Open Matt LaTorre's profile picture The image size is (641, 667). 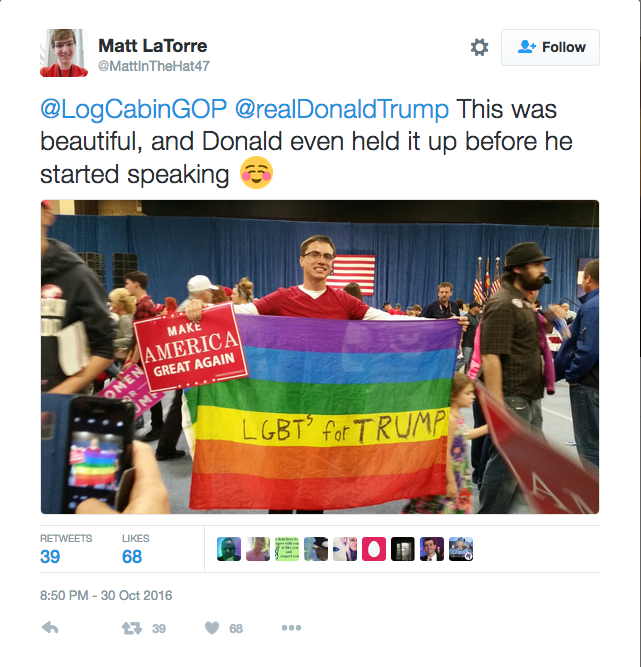point(64,53)
